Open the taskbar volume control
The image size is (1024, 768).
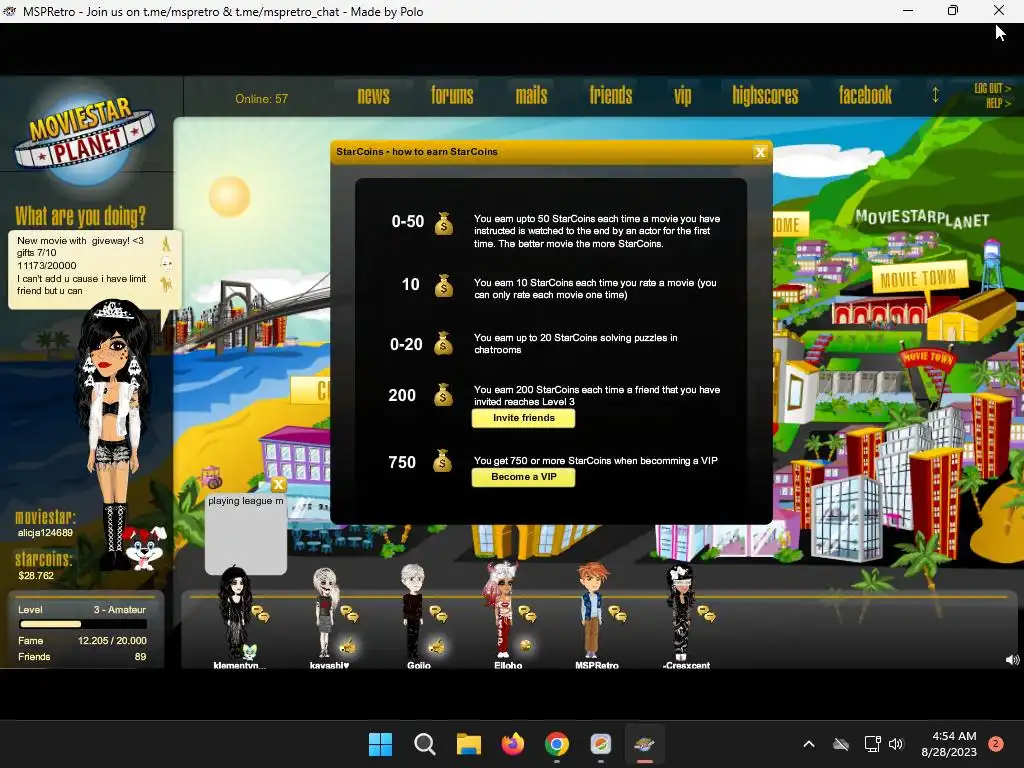click(x=895, y=744)
